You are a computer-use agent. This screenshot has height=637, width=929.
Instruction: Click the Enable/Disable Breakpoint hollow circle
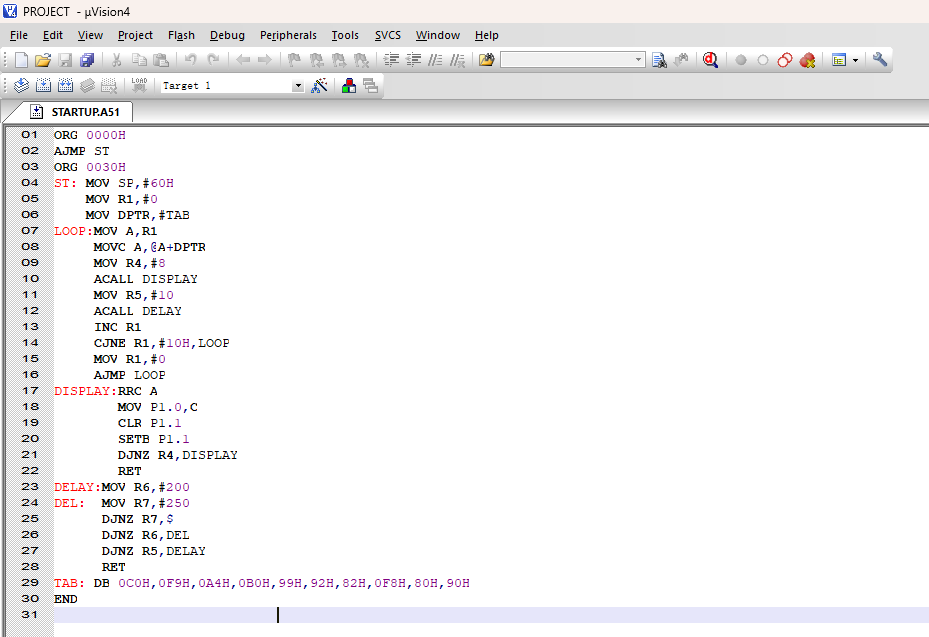pos(763,60)
